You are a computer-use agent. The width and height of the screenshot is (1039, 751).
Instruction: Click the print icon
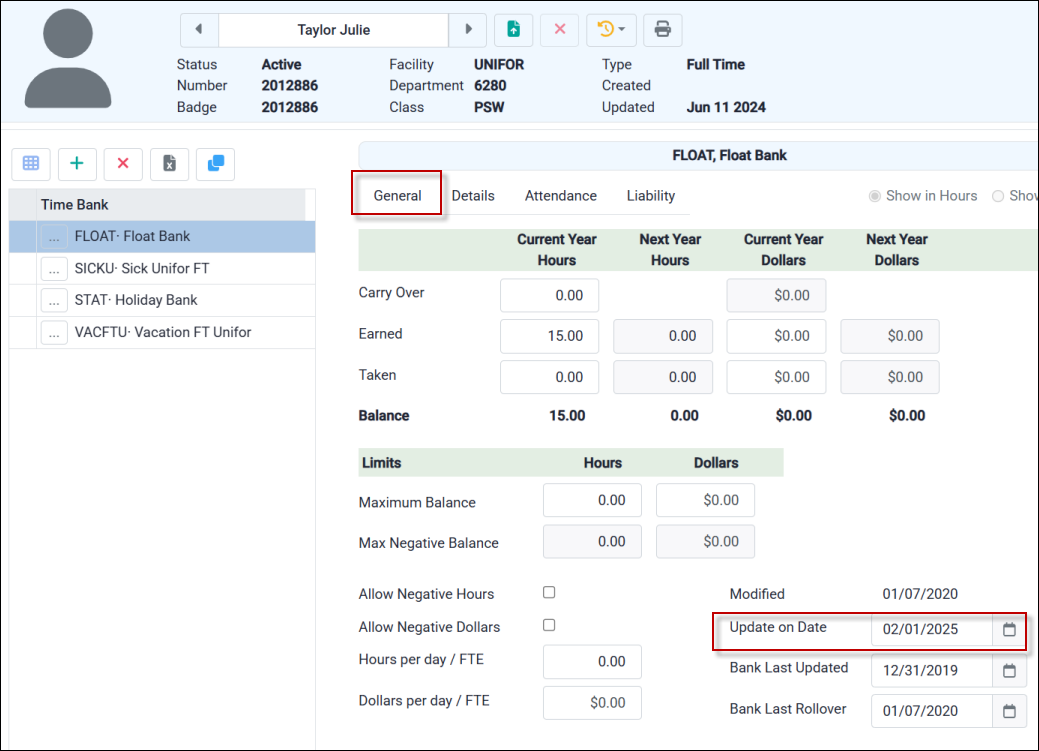[663, 29]
